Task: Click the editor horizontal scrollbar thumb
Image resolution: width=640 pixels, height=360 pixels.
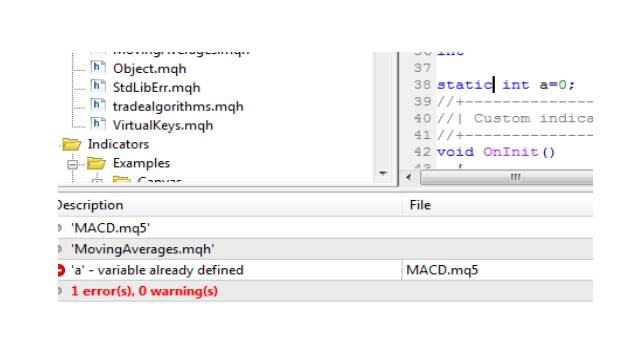Action: 507,178
